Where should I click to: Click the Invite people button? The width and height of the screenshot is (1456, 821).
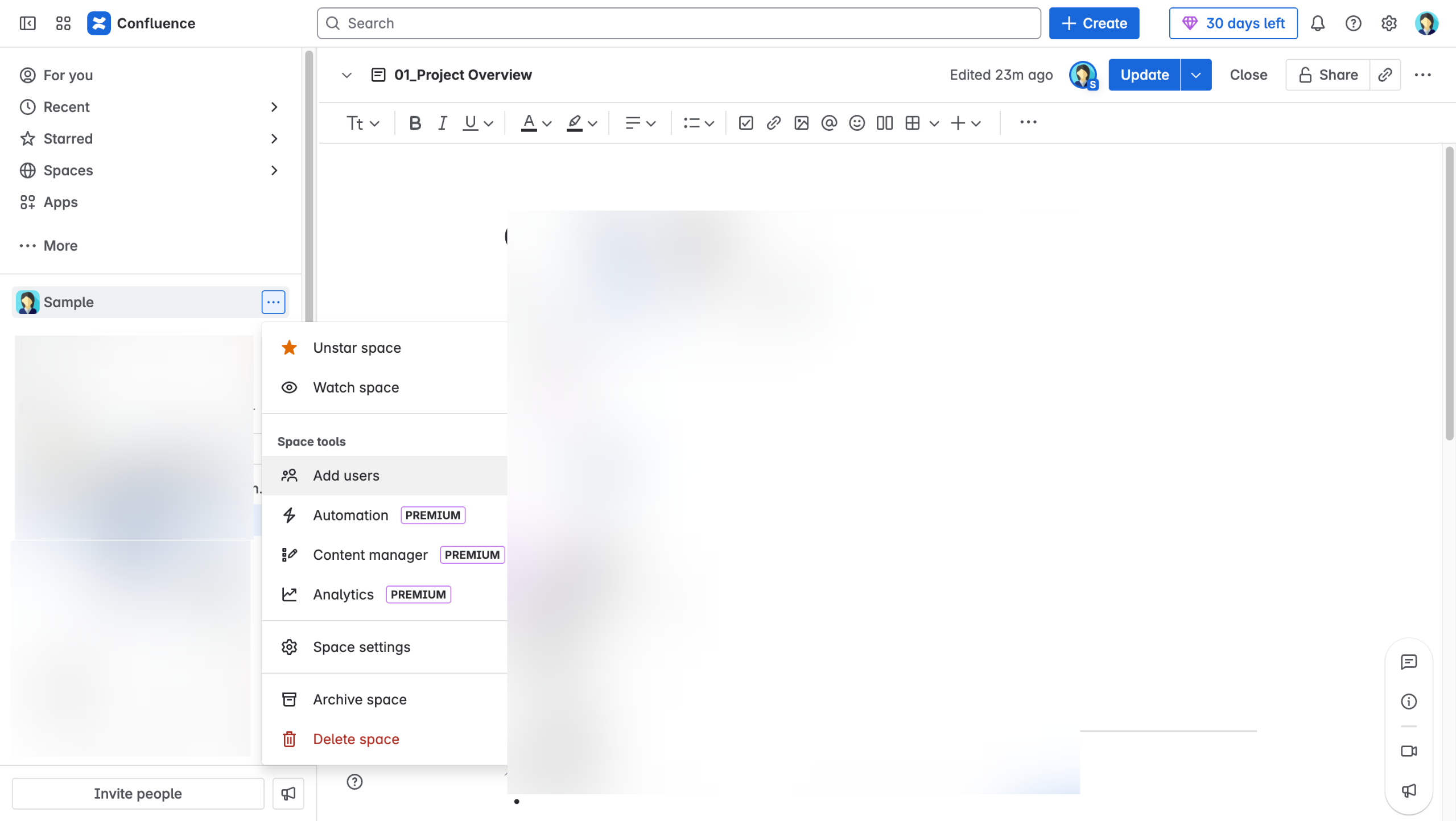[x=138, y=793]
